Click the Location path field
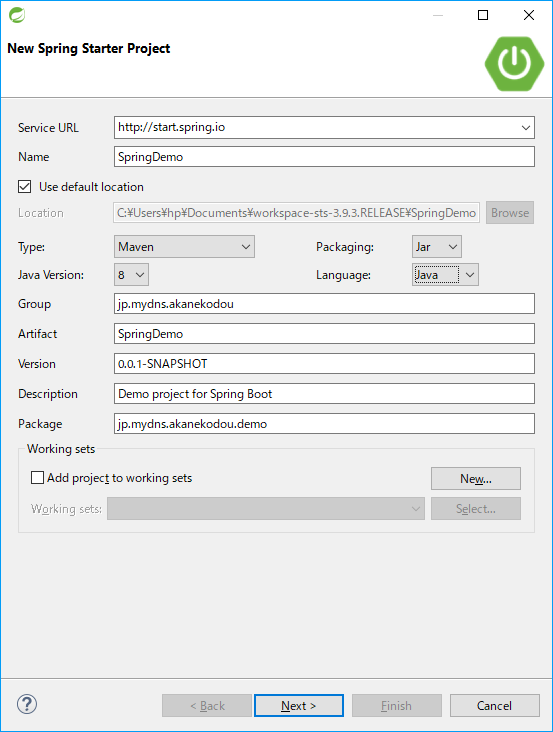This screenshot has height=732, width=553. click(296, 213)
